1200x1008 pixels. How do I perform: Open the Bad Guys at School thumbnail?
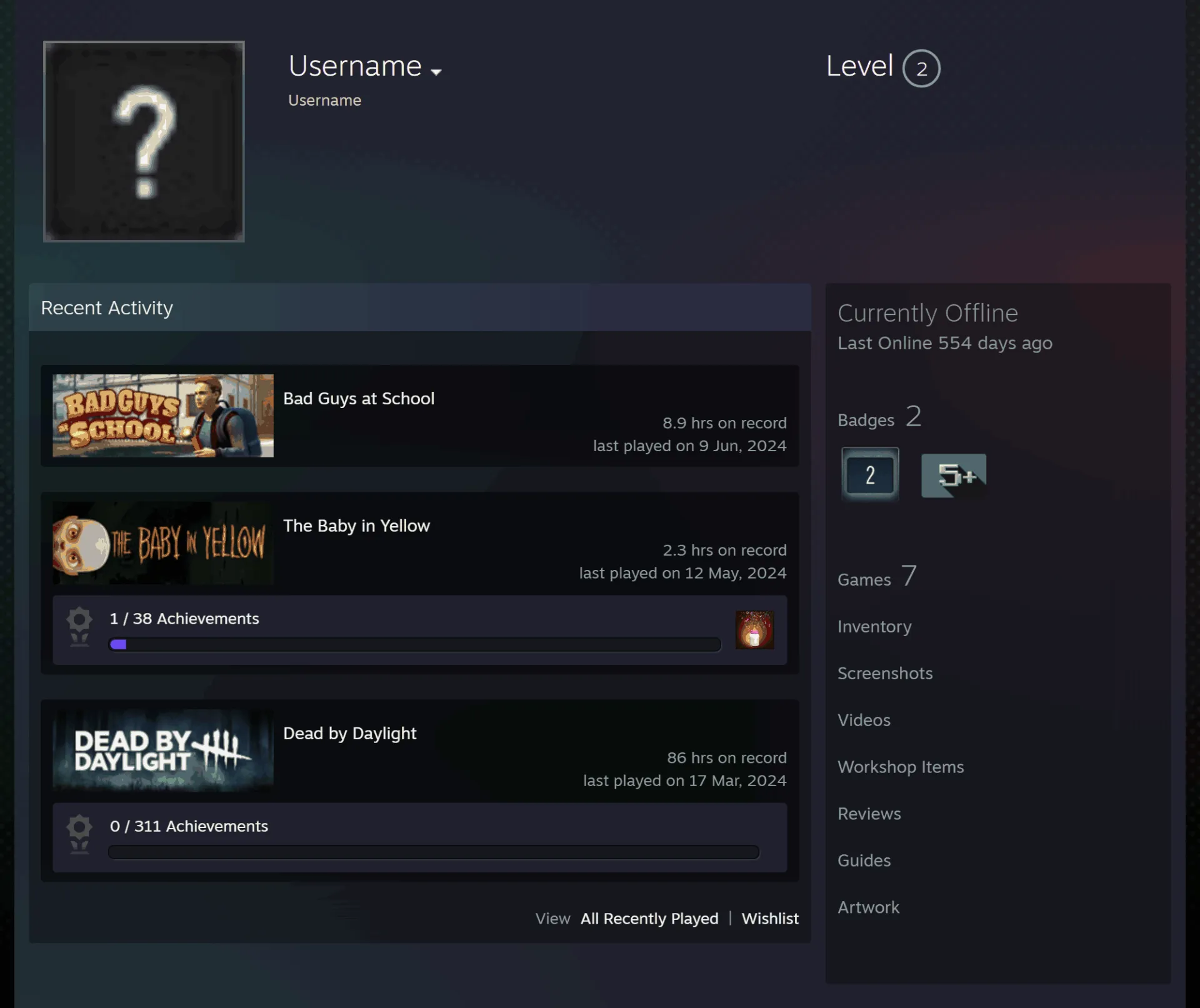163,416
